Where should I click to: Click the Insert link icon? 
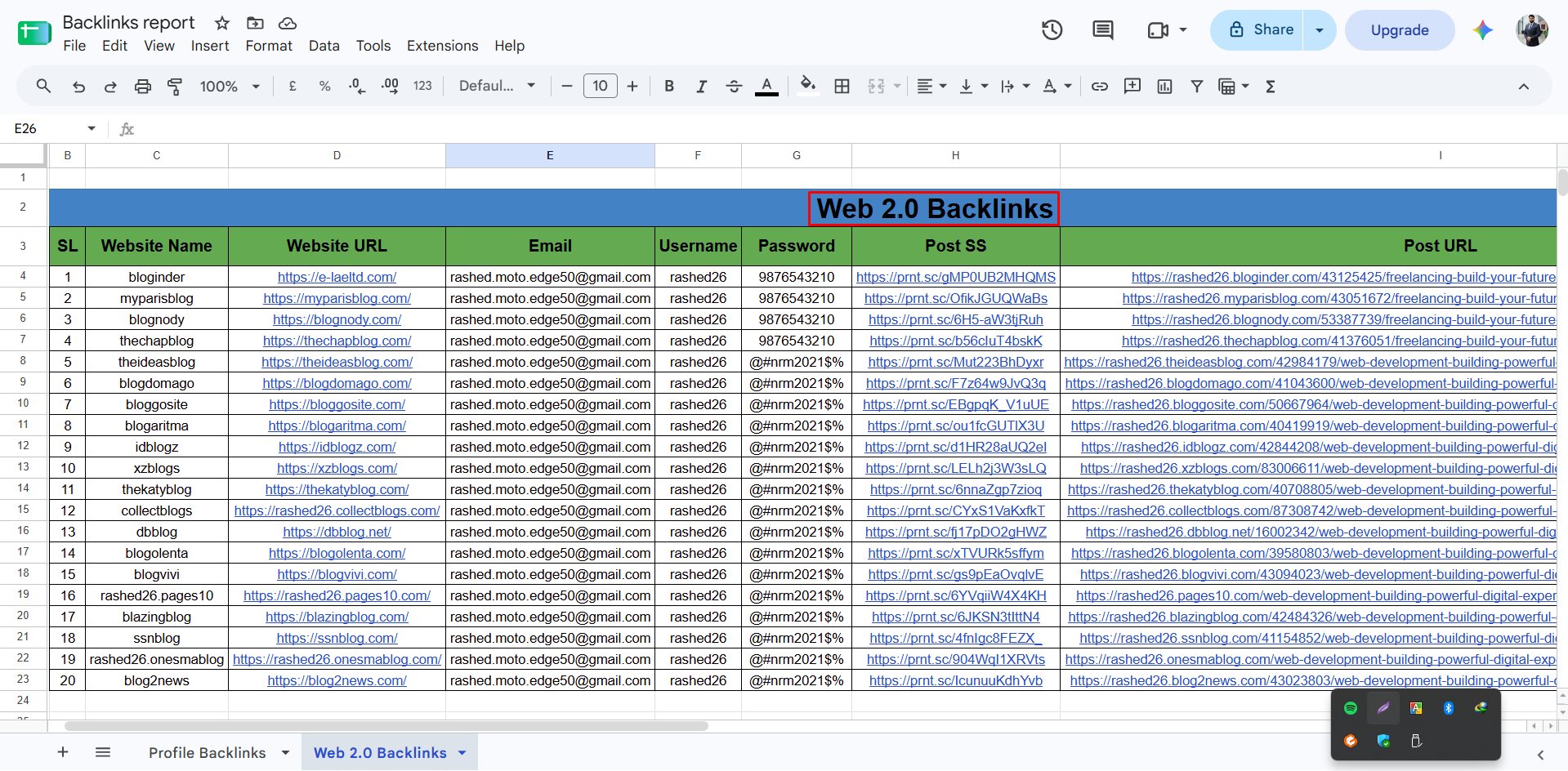1100,86
